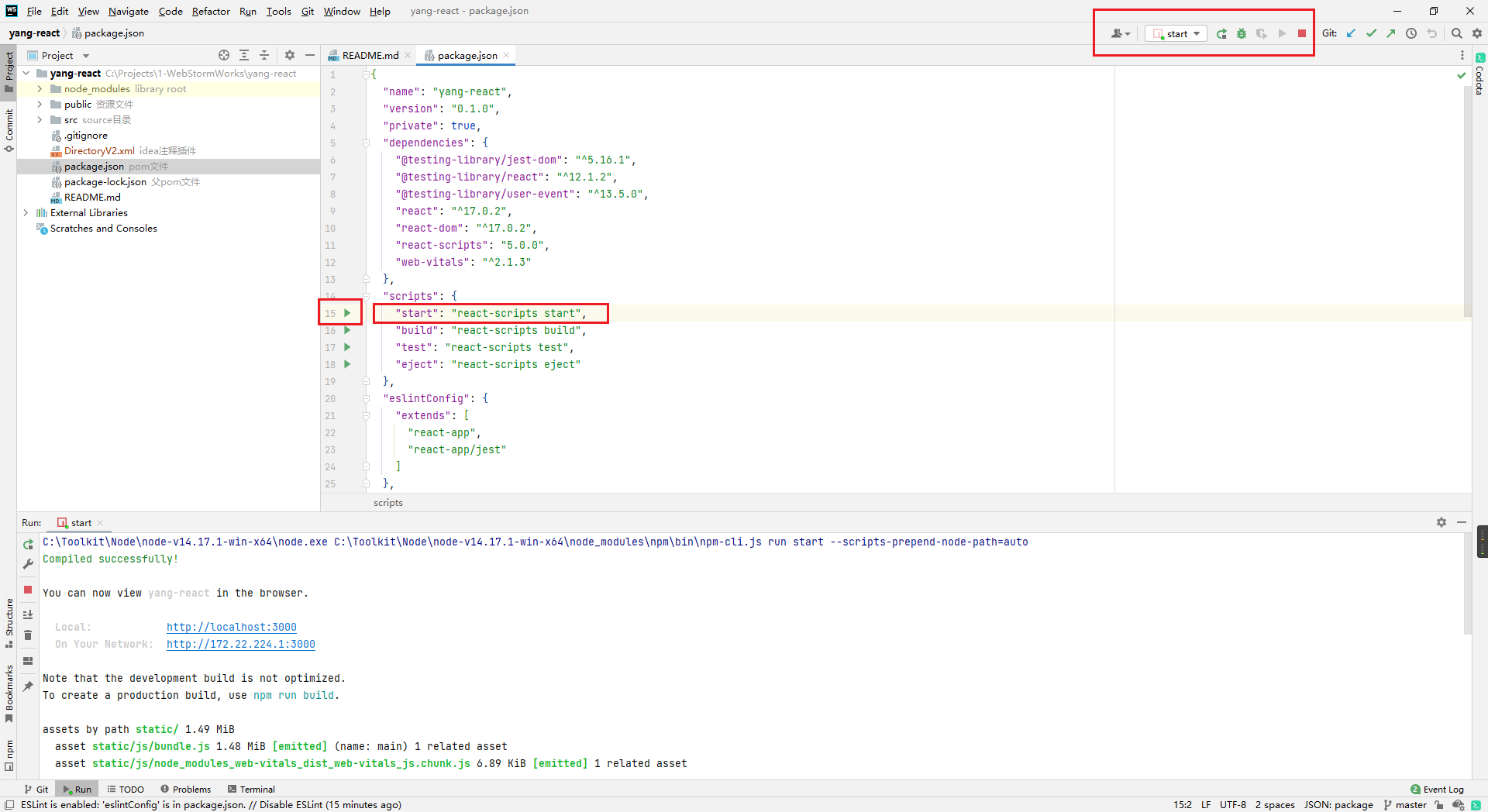Hide the Project panel with the minus icon
Image resolution: width=1488 pixels, height=812 pixels.
(310, 55)
